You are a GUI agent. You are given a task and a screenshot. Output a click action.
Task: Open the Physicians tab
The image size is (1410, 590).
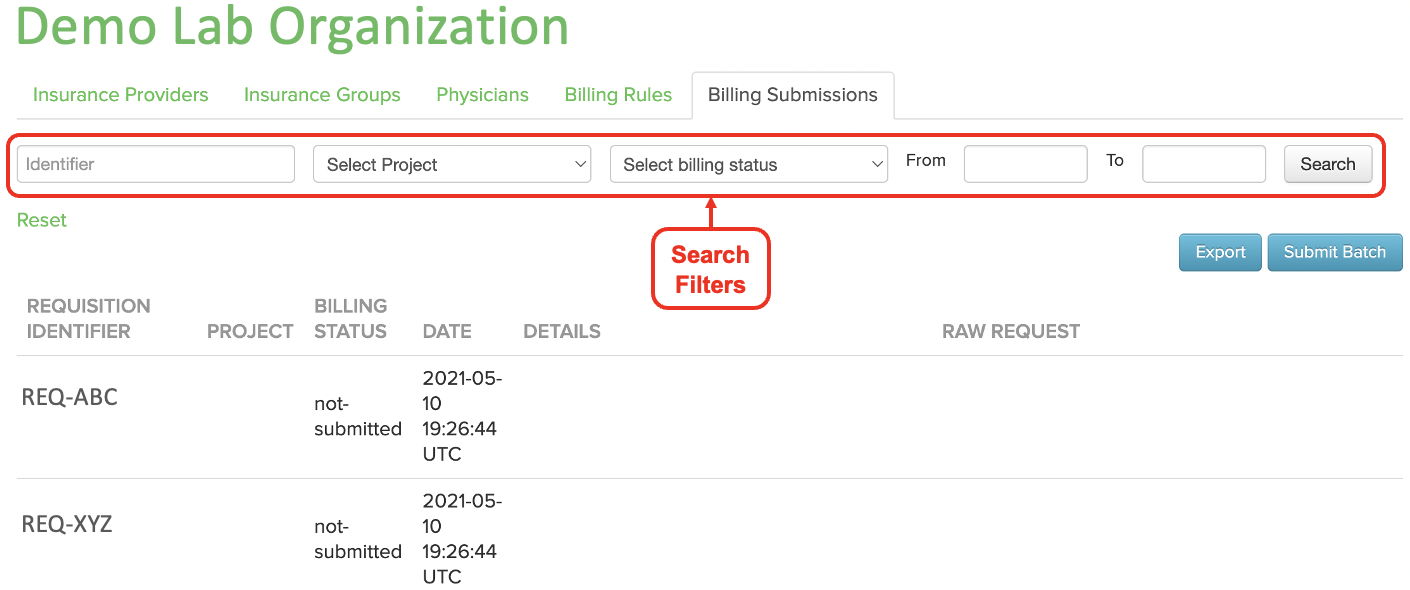pyautogui.click(x=482, y=95)
